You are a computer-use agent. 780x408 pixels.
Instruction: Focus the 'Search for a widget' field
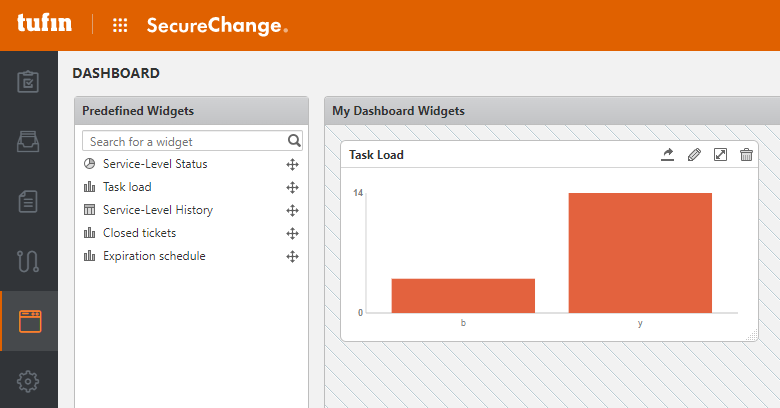pyautogui.click(x=185, y=141)
